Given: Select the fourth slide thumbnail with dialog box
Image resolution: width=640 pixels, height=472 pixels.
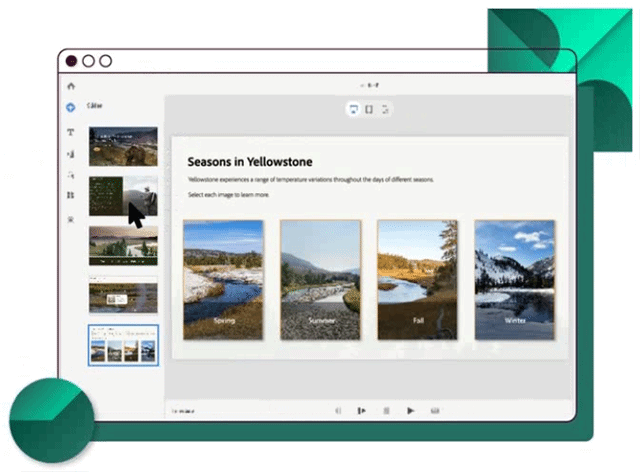Looking at the screenshot, I should [123, 295].
